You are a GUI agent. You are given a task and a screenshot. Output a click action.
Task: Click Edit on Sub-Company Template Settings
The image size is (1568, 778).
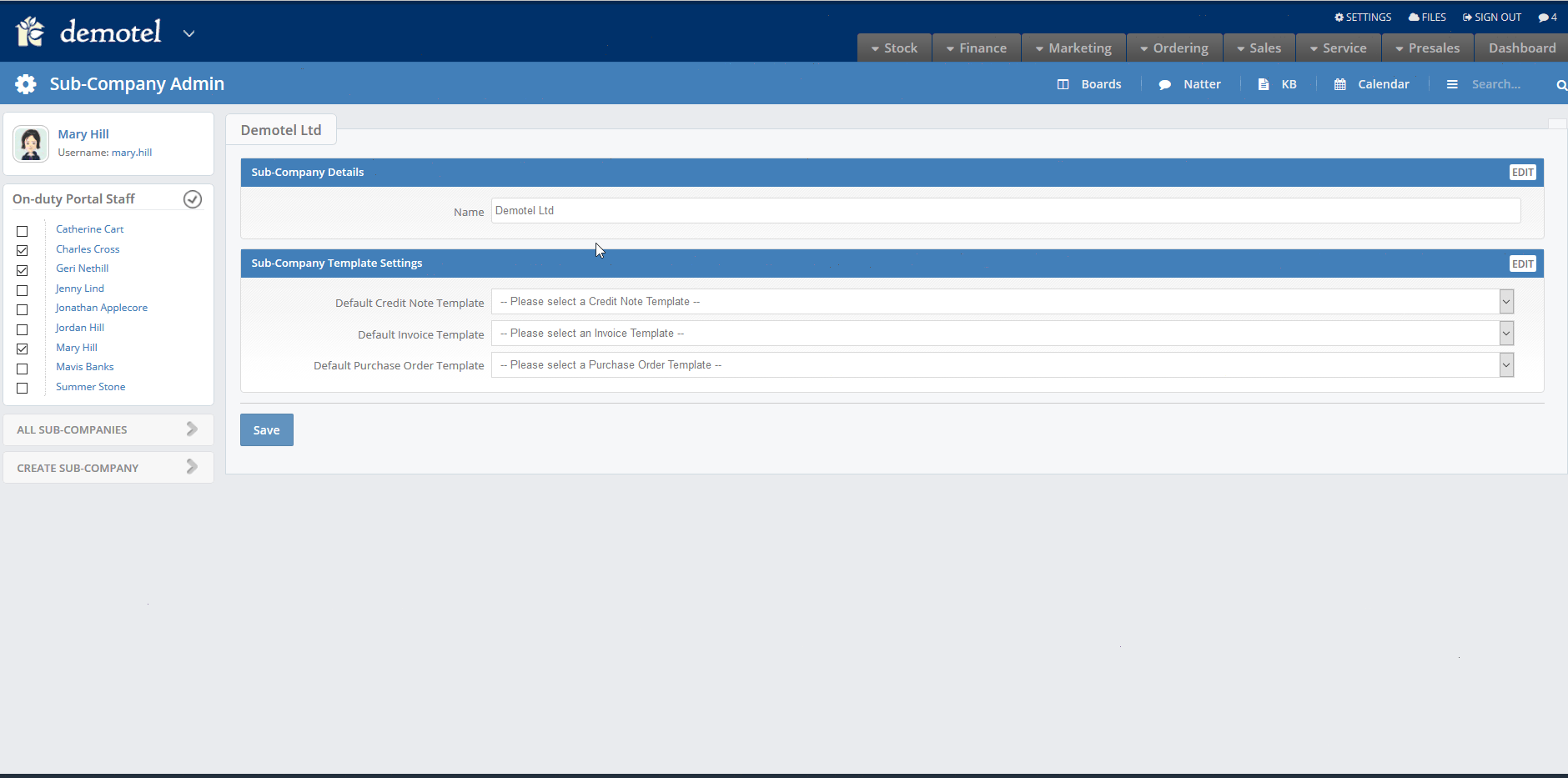1523,264
